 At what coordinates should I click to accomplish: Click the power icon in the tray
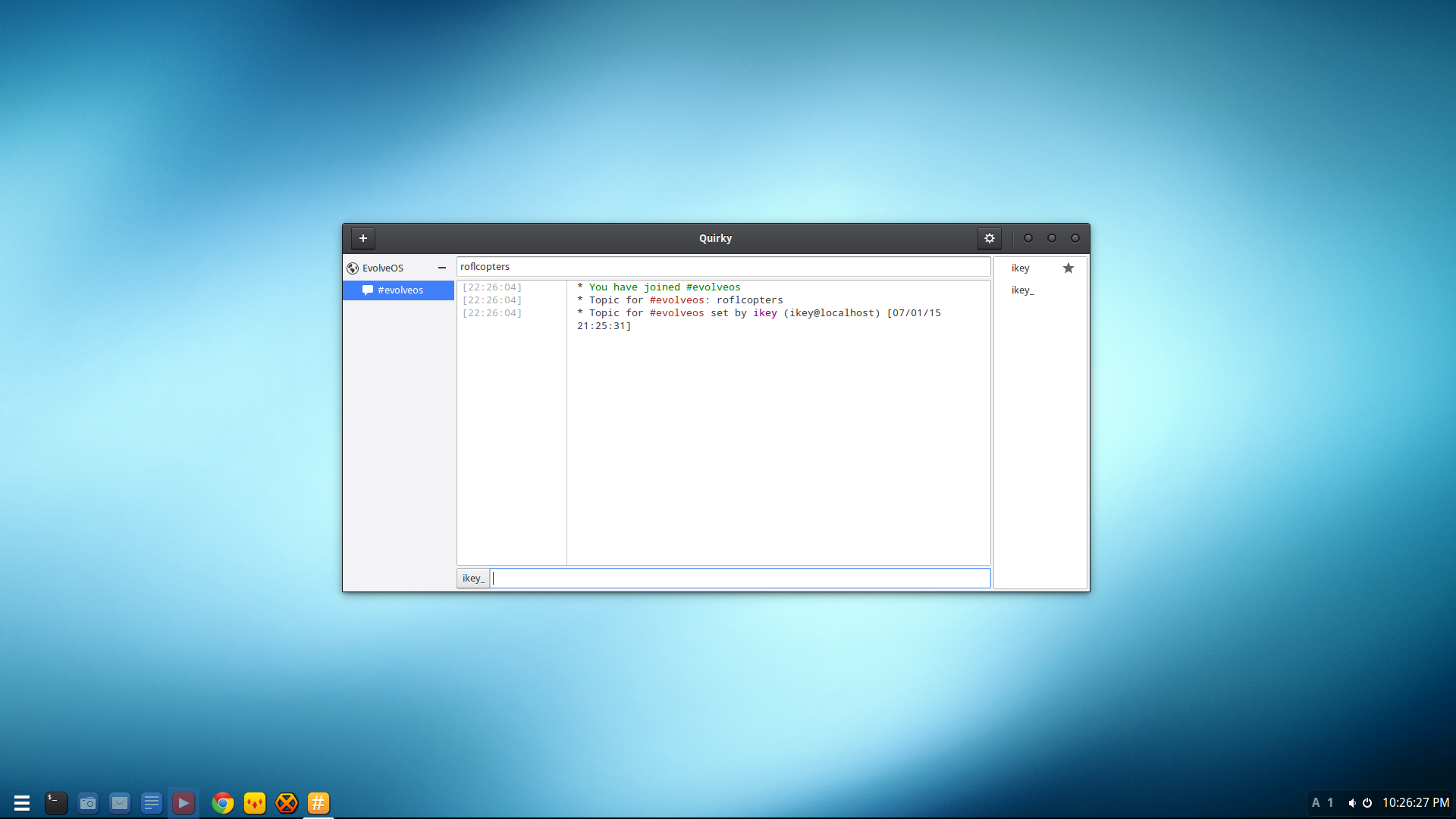click(x=1367, y=803)
